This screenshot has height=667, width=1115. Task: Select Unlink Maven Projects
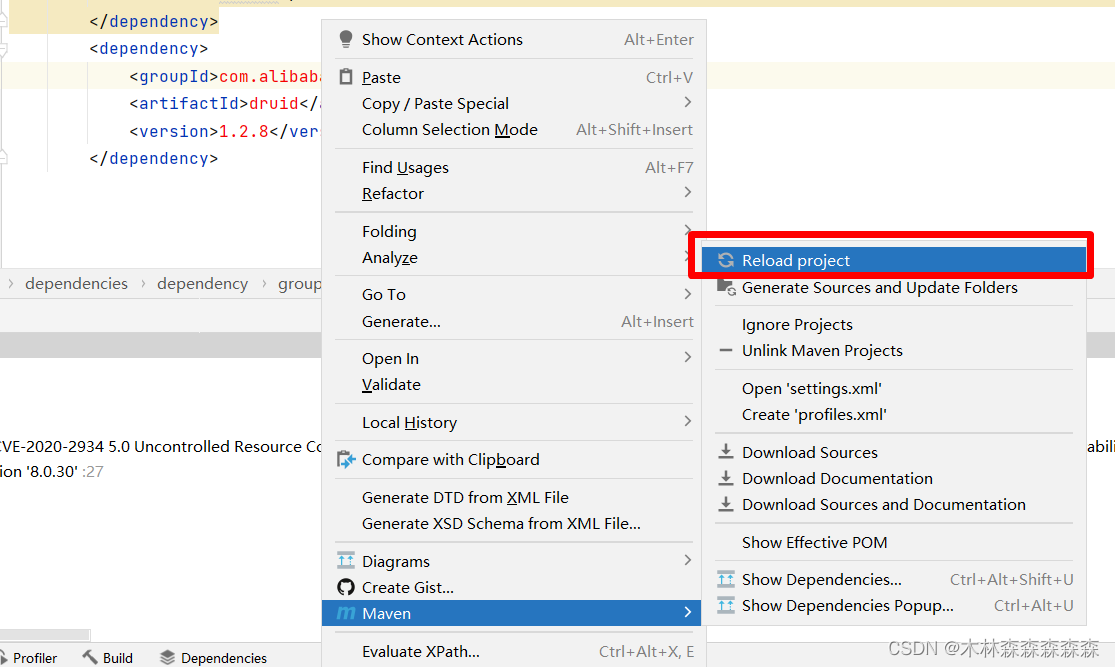(x=894, y=351)
